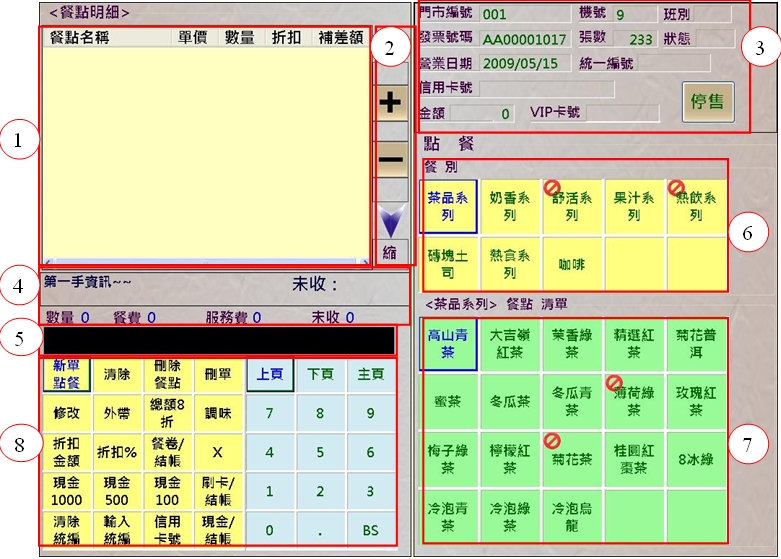Image resolution: width=781 pixels, height=559 pixels.
Task: Go to next page with 下頁
Action: [x=320, y=375]
